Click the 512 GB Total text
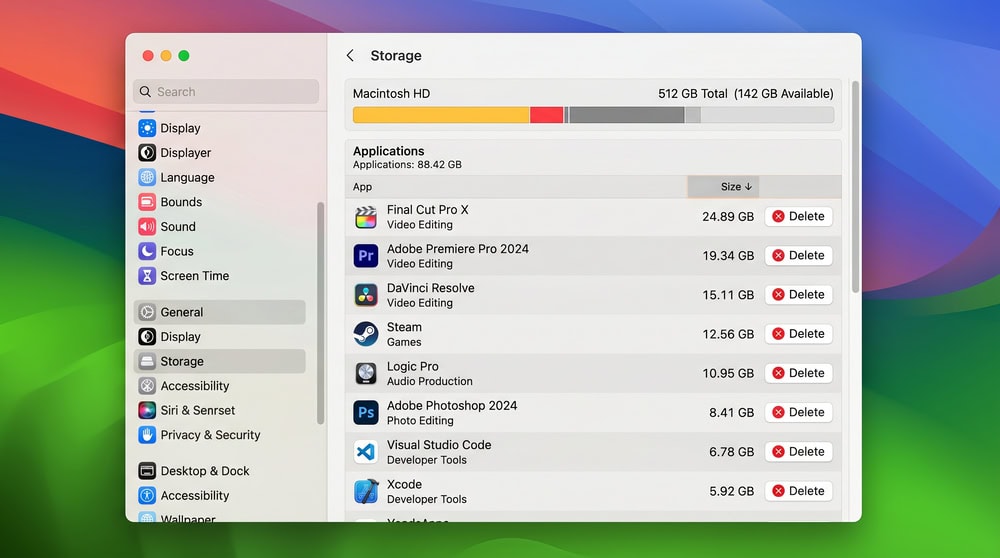 point(693,94)
